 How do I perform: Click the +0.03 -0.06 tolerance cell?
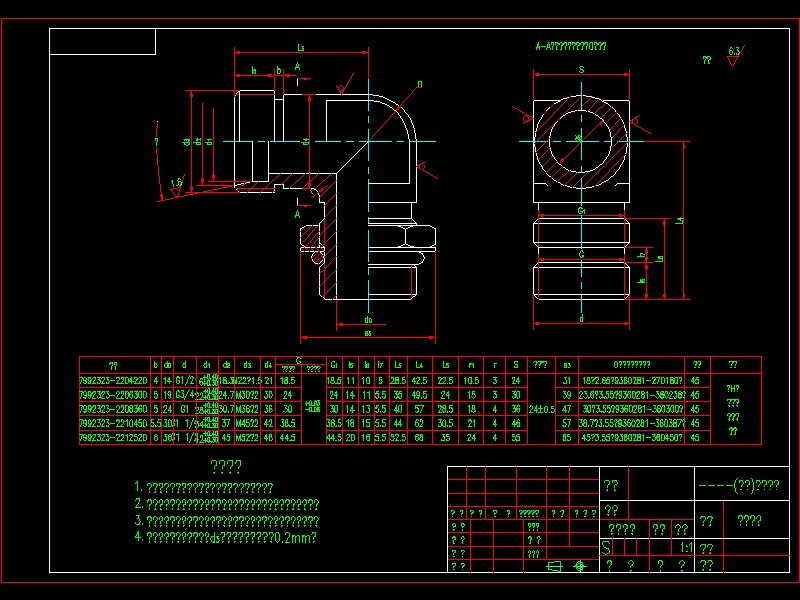pyautogui.click(x=313, y=406)
